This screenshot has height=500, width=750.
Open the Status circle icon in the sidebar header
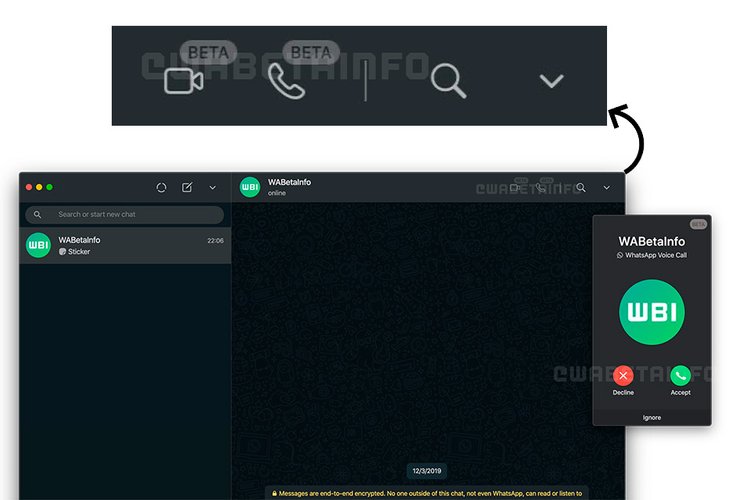coord(161,188)
